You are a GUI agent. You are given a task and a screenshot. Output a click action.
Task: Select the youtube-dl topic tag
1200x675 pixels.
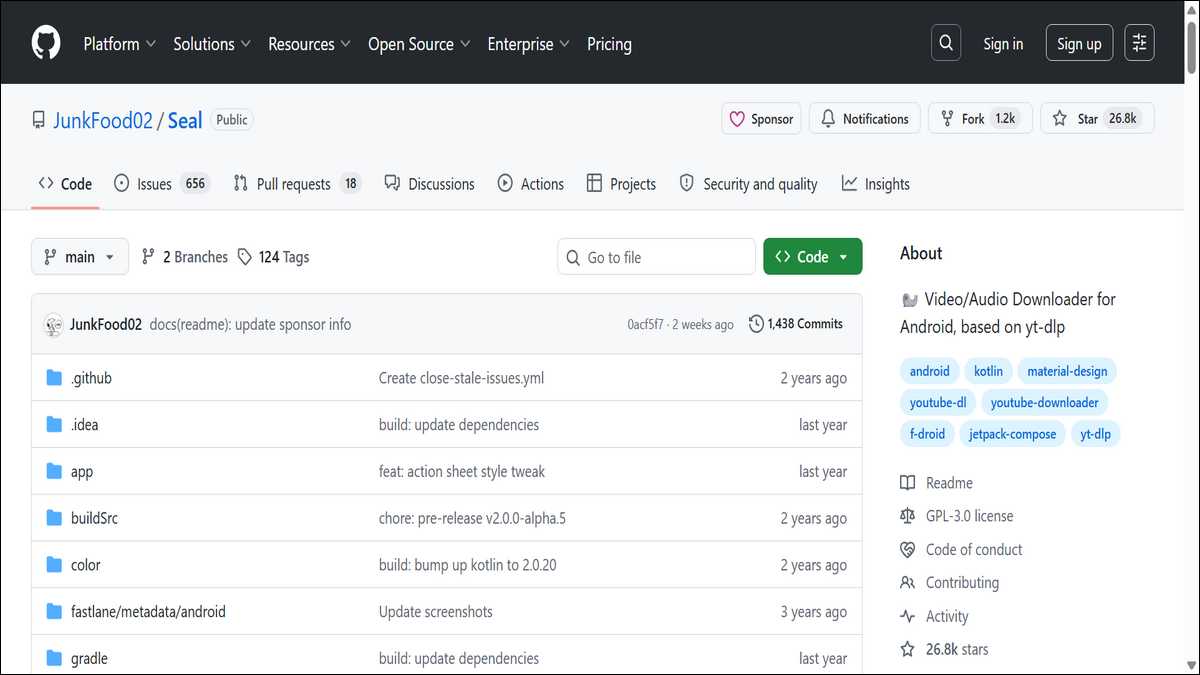click(x=938, y=403)
